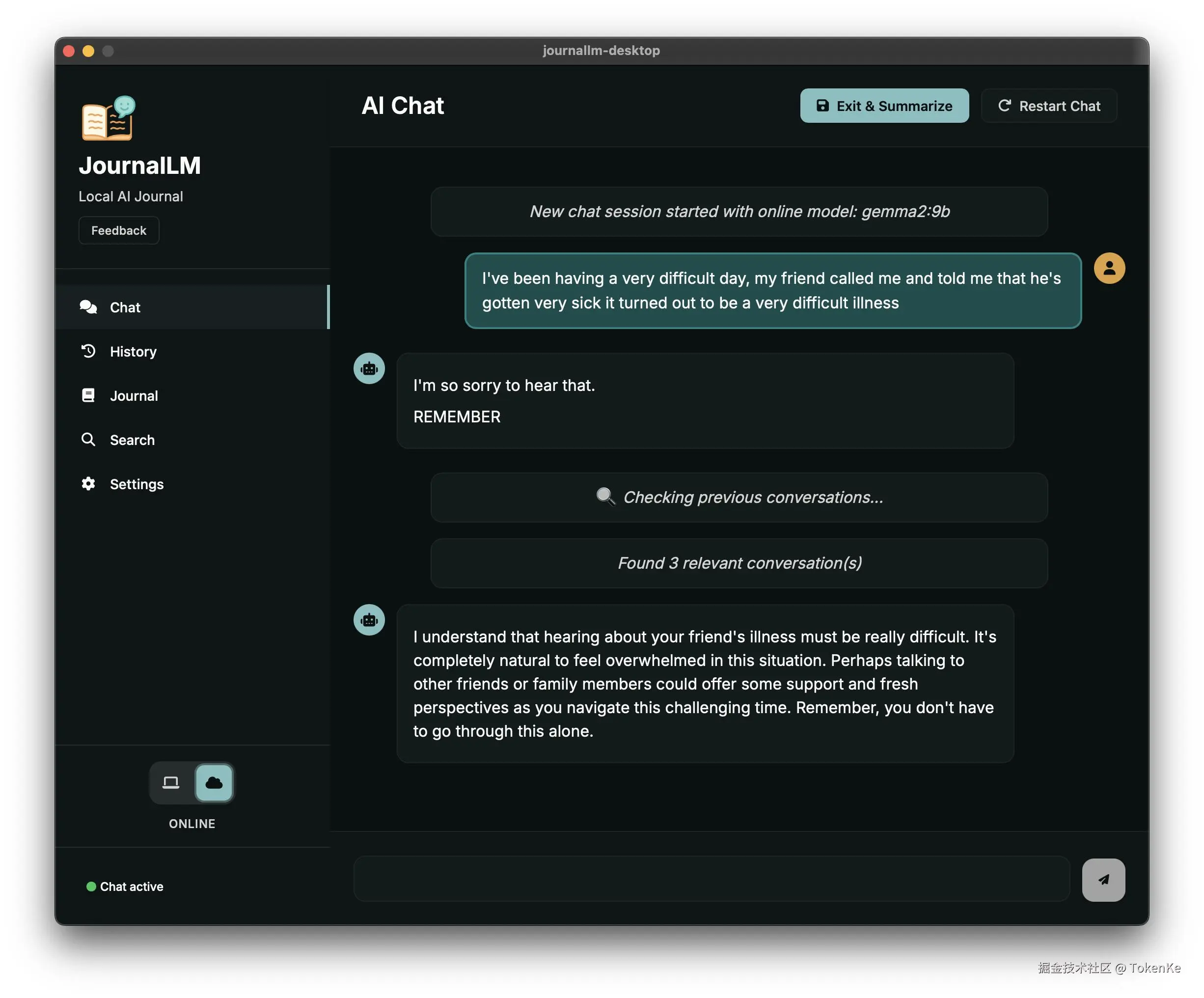Click the History clock-arrow icon
The height and width of the screenshot is (998, 1204).
pos(88,351)
